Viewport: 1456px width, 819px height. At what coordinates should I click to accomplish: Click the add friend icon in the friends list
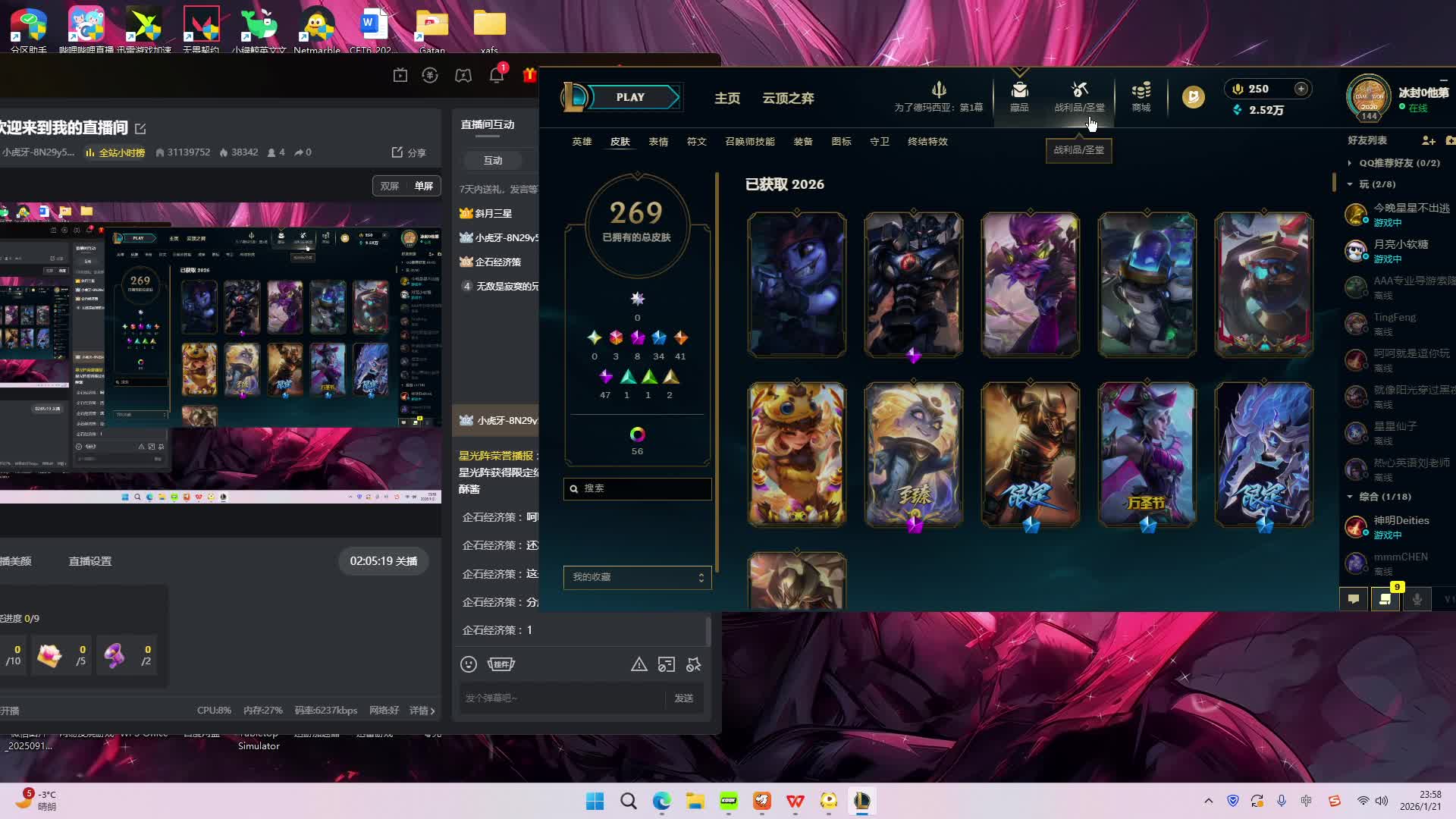[x=1428, y=140]
